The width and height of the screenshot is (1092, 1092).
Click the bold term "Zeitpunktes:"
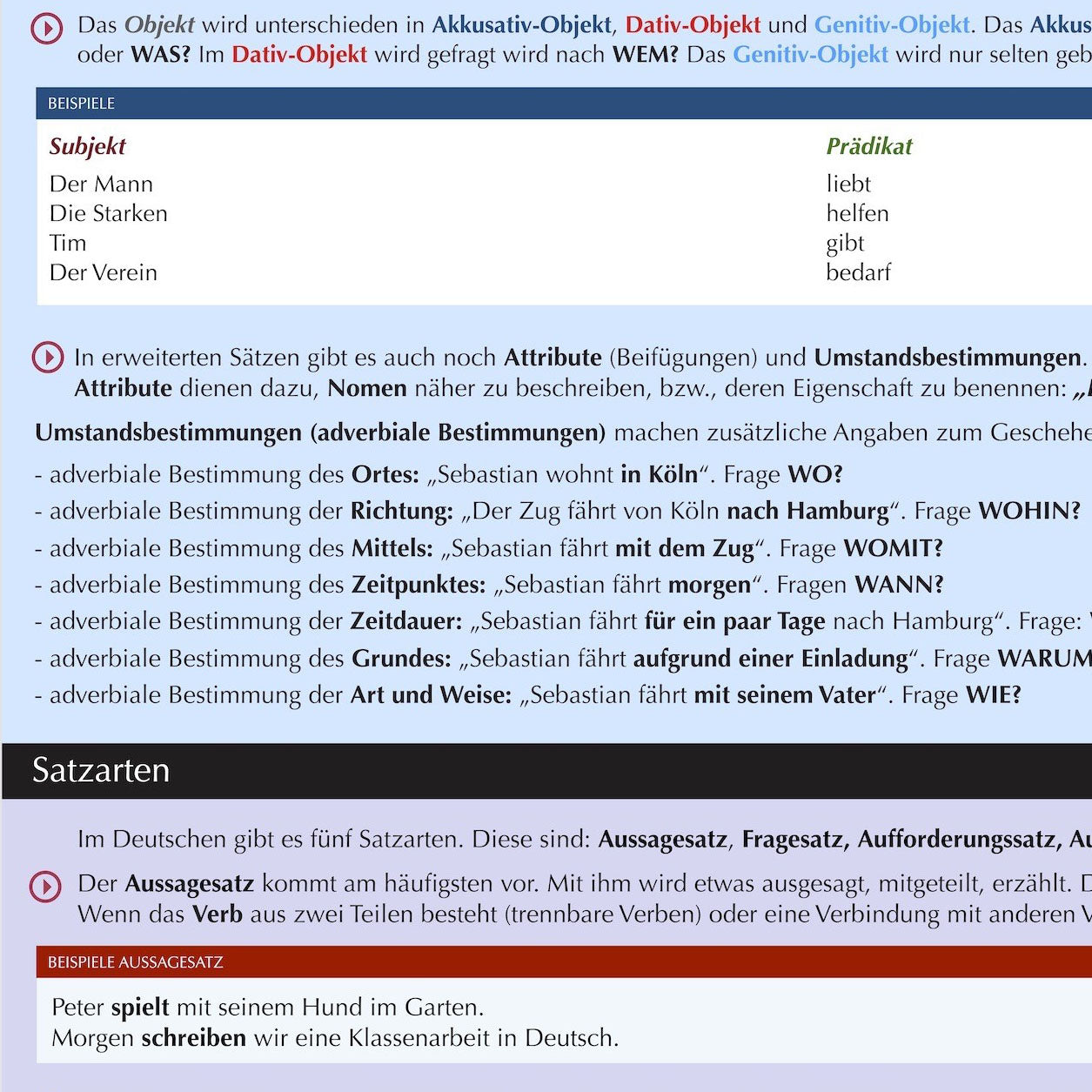419,585
